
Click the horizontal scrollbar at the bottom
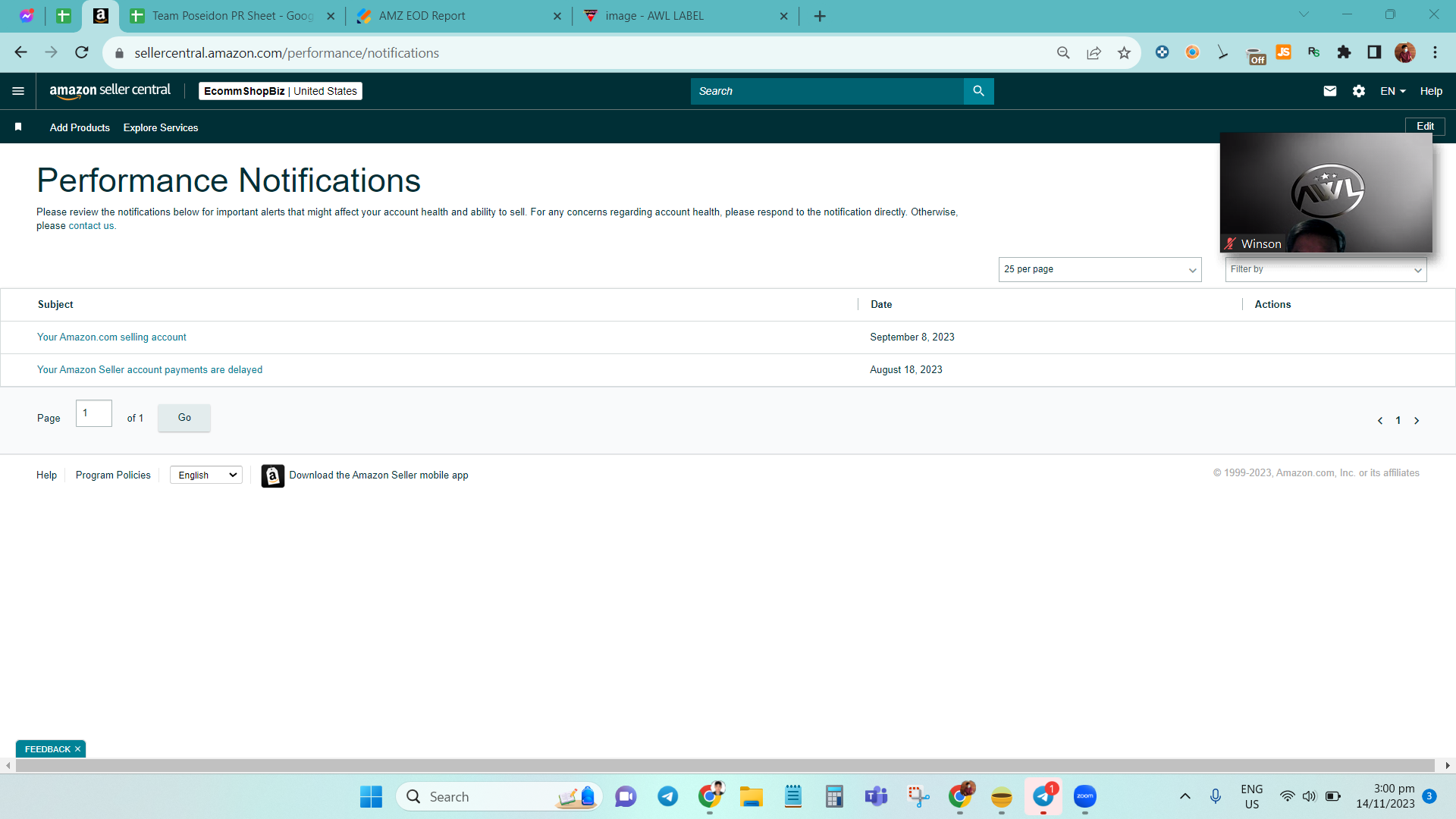(725, 766)
